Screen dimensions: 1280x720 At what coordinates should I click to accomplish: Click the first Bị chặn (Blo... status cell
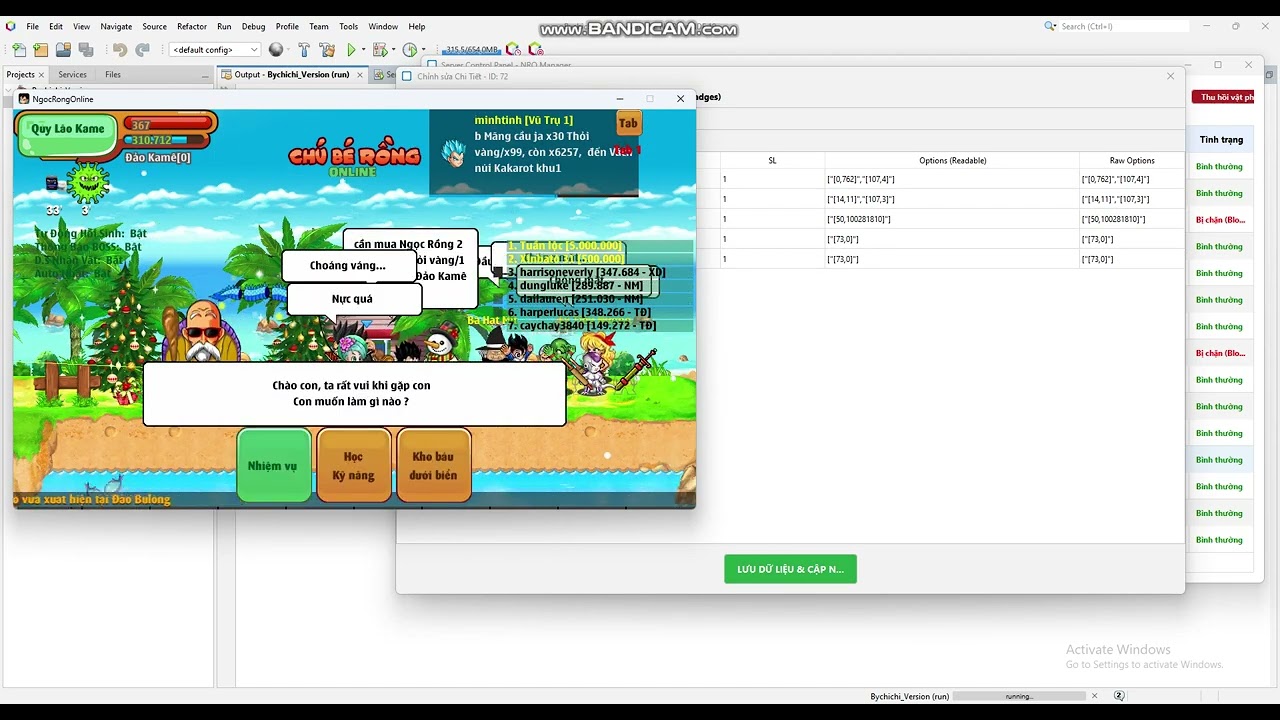point(1220,219)
